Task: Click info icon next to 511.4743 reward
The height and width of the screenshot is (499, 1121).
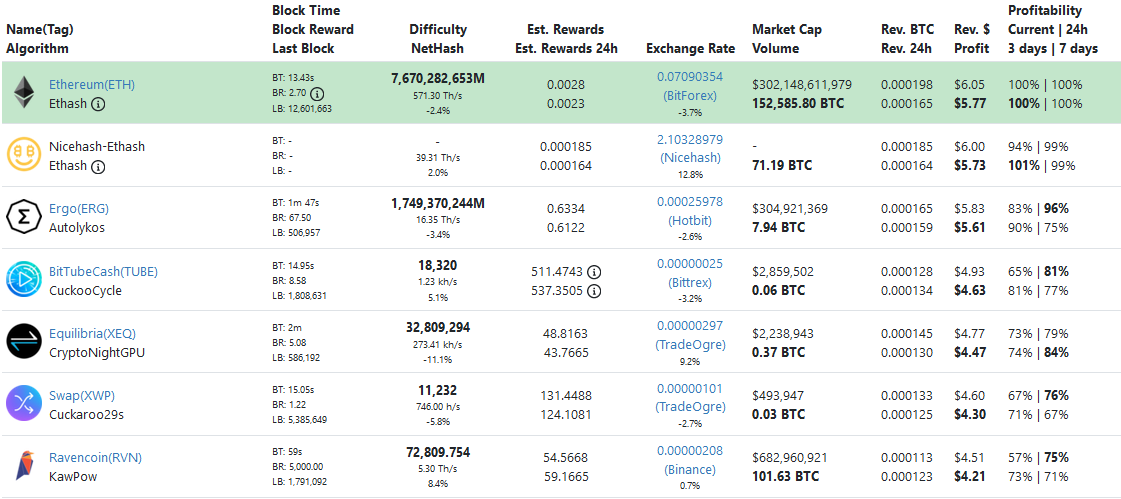Action: pos(594,272)
